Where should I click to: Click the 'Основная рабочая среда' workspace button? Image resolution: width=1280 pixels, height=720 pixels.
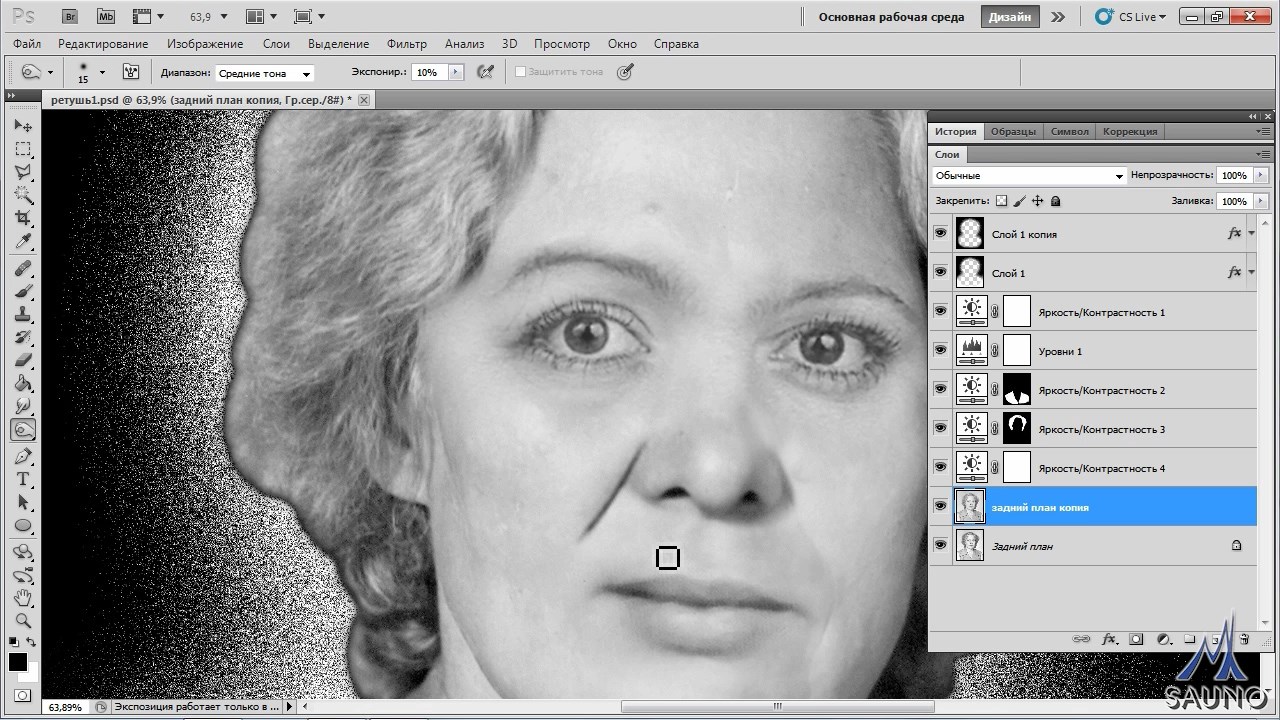coord(891,17)
